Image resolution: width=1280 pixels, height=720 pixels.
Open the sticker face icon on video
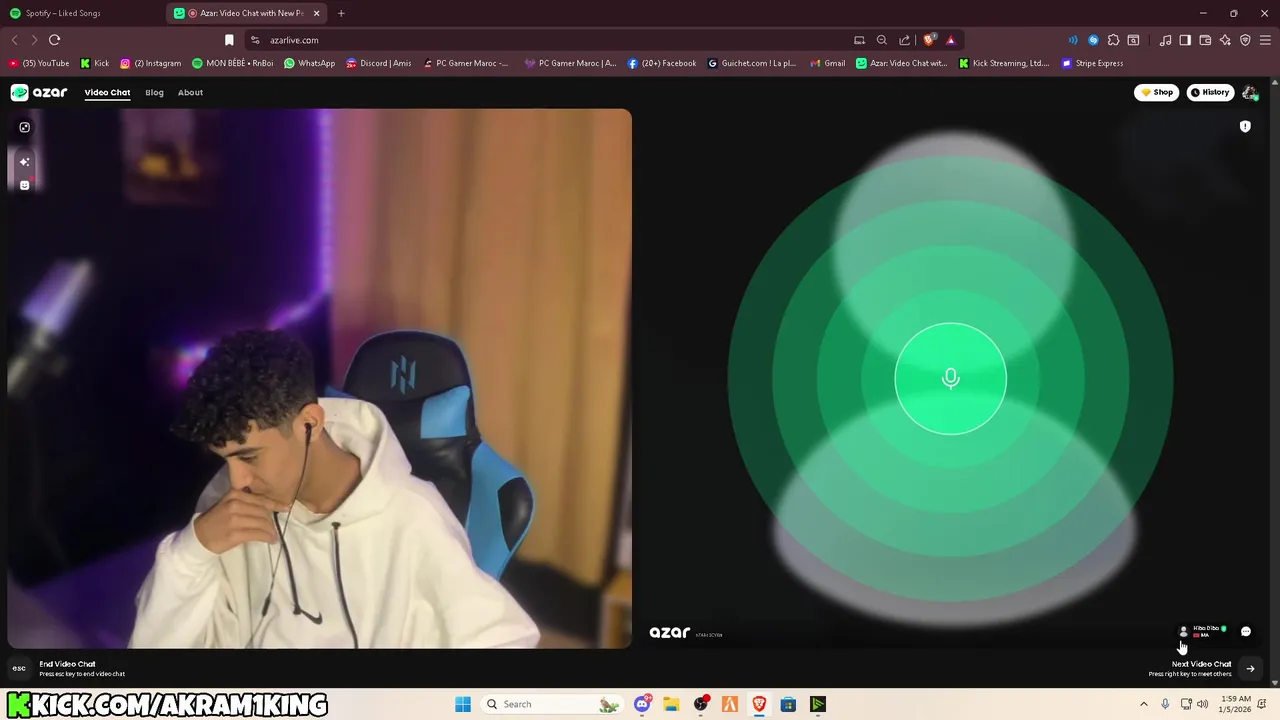(25, 184)
